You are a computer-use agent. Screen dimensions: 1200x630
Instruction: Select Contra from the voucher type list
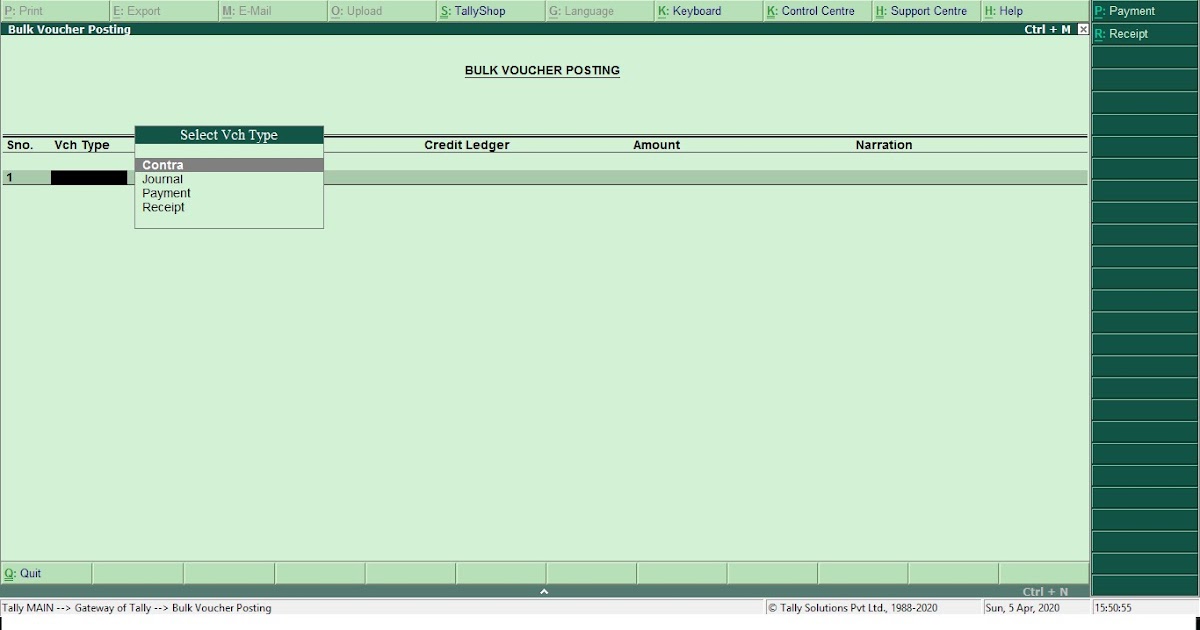[x=163, y=164]
